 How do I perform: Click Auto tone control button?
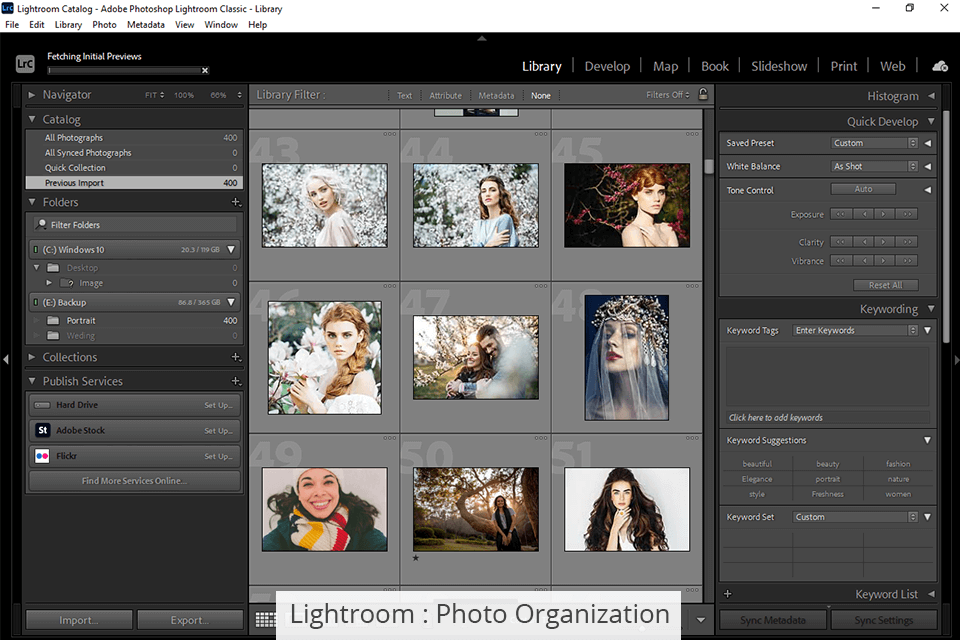(863, 189)
